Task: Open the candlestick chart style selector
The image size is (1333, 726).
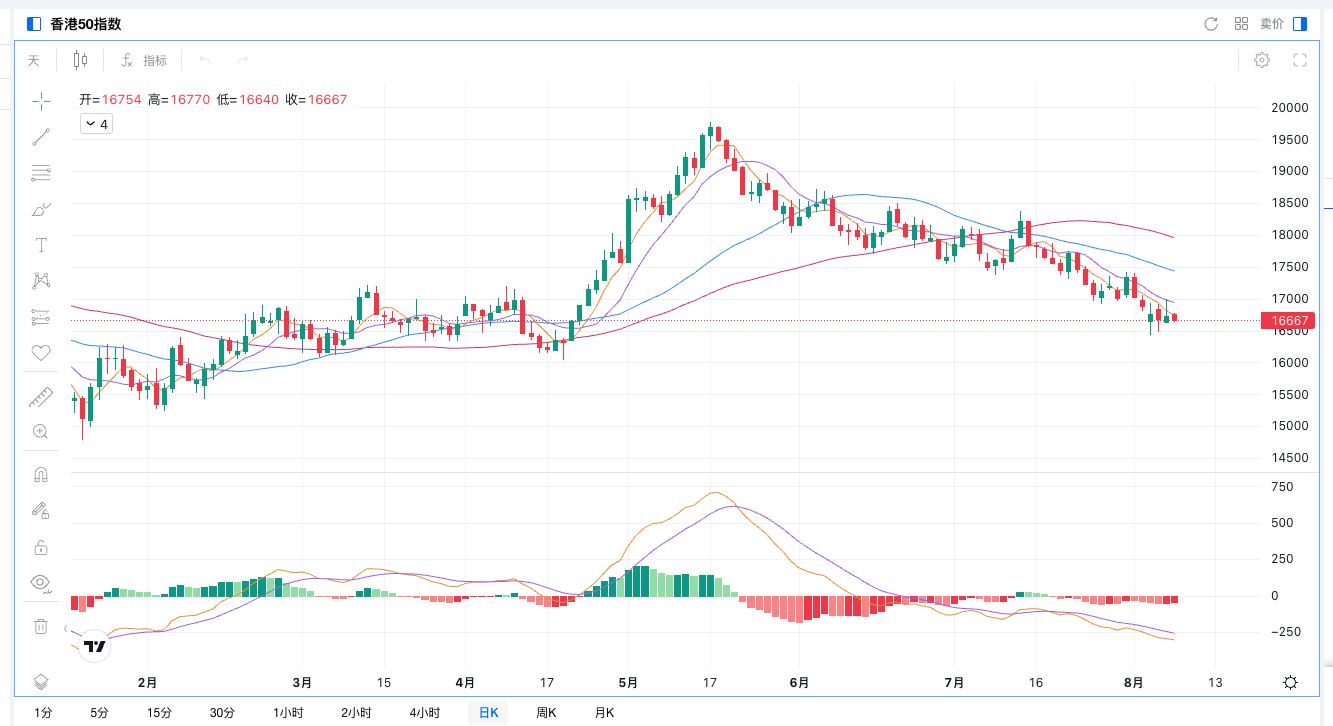Action: pos(81,61)
